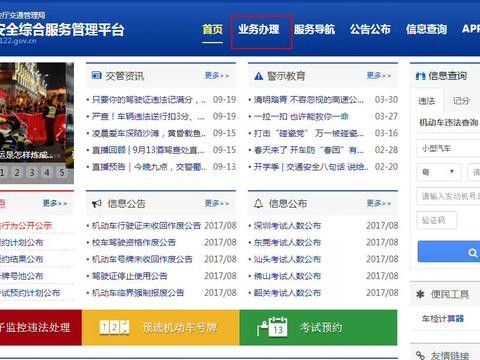Focus the engine number input field
The width and height of the screenshot is (480, 360).
(448, 197)
